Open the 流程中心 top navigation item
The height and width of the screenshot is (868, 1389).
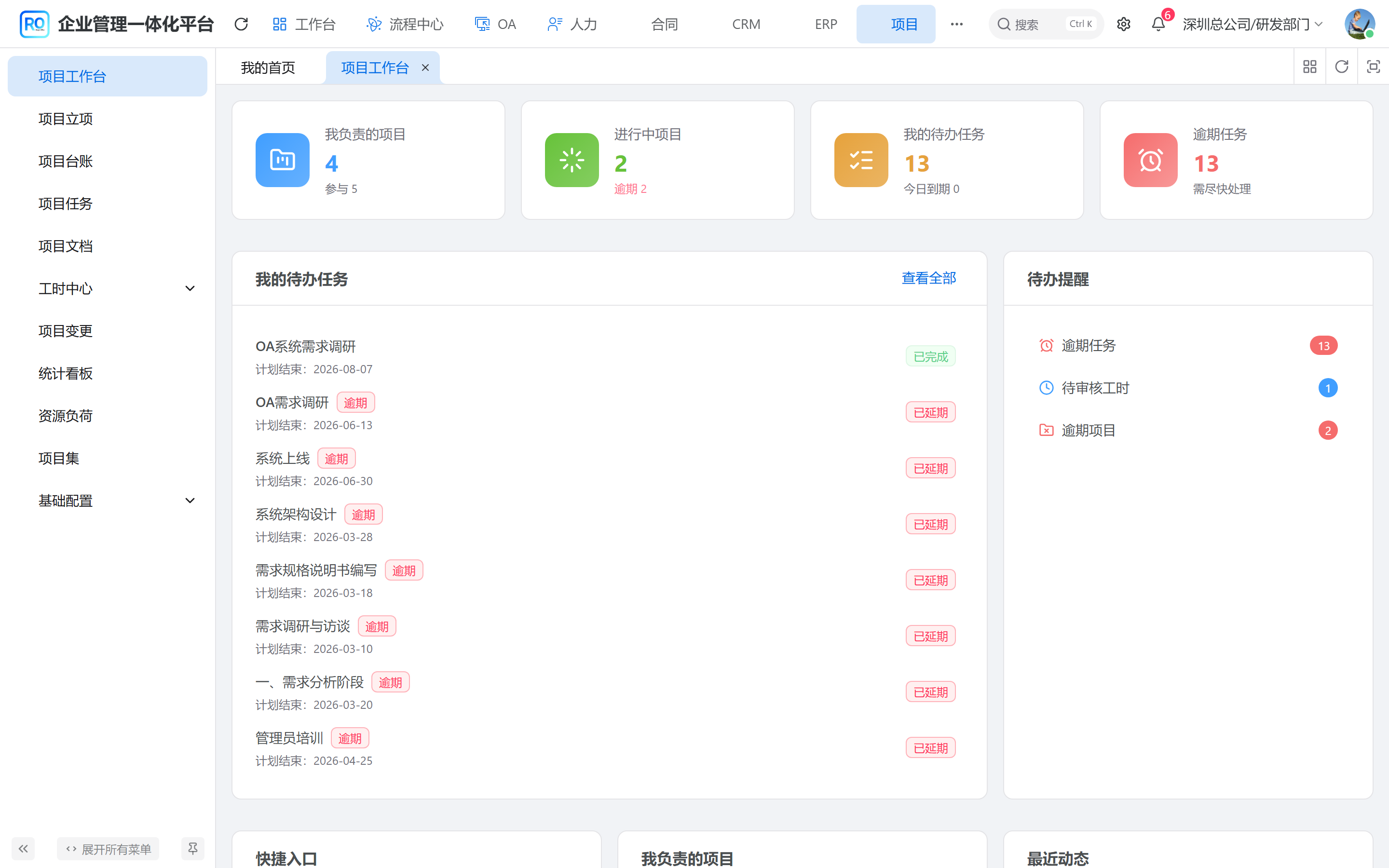pyautogui.click(x=405, y=24)
